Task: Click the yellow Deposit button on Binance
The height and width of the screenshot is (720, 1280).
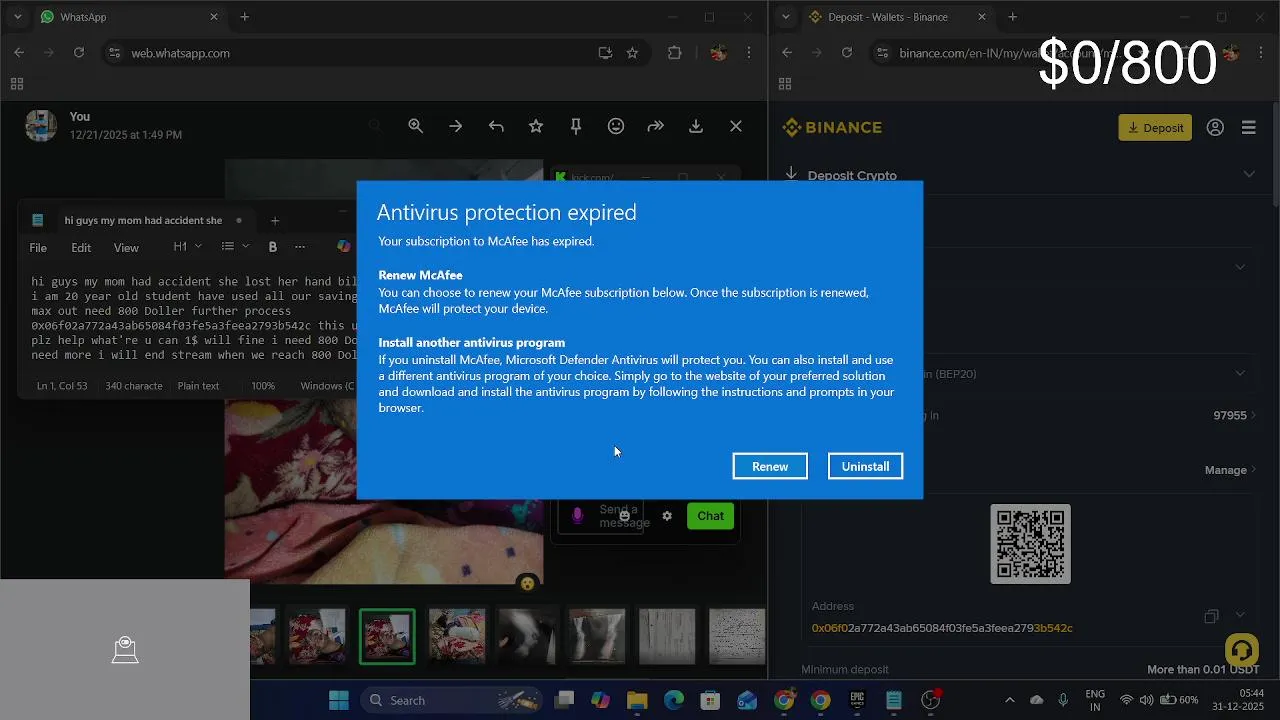Action: (1155, 127)
